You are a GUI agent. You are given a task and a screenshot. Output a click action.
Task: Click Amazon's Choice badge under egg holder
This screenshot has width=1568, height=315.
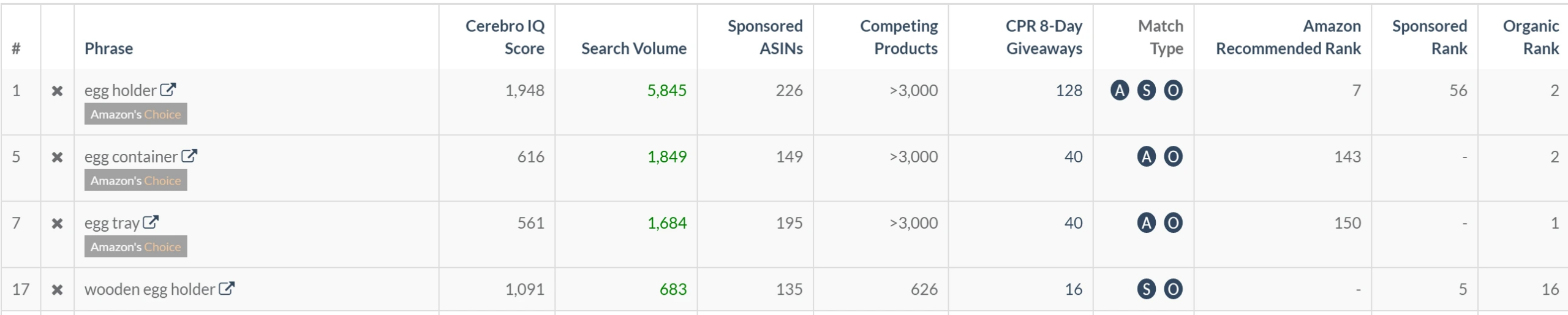pyautogui.click(x=136, y=115)
